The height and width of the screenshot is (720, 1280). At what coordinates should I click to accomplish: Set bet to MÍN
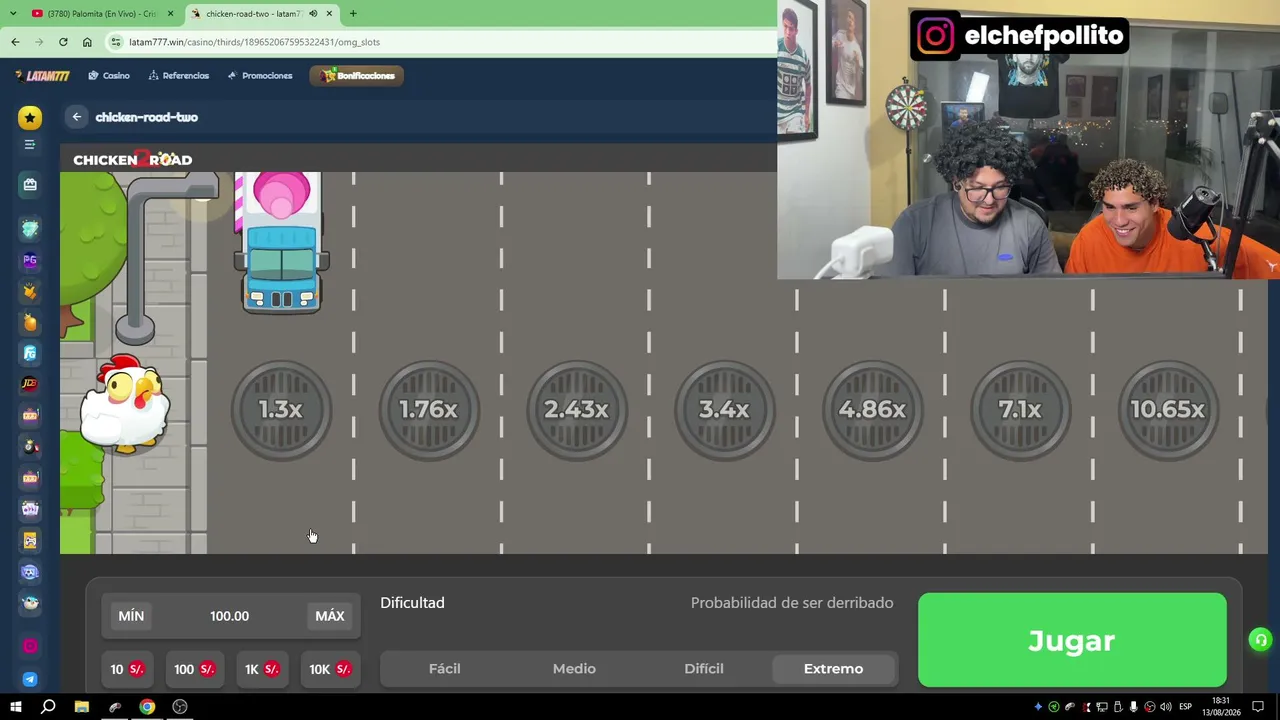(131, 616)
